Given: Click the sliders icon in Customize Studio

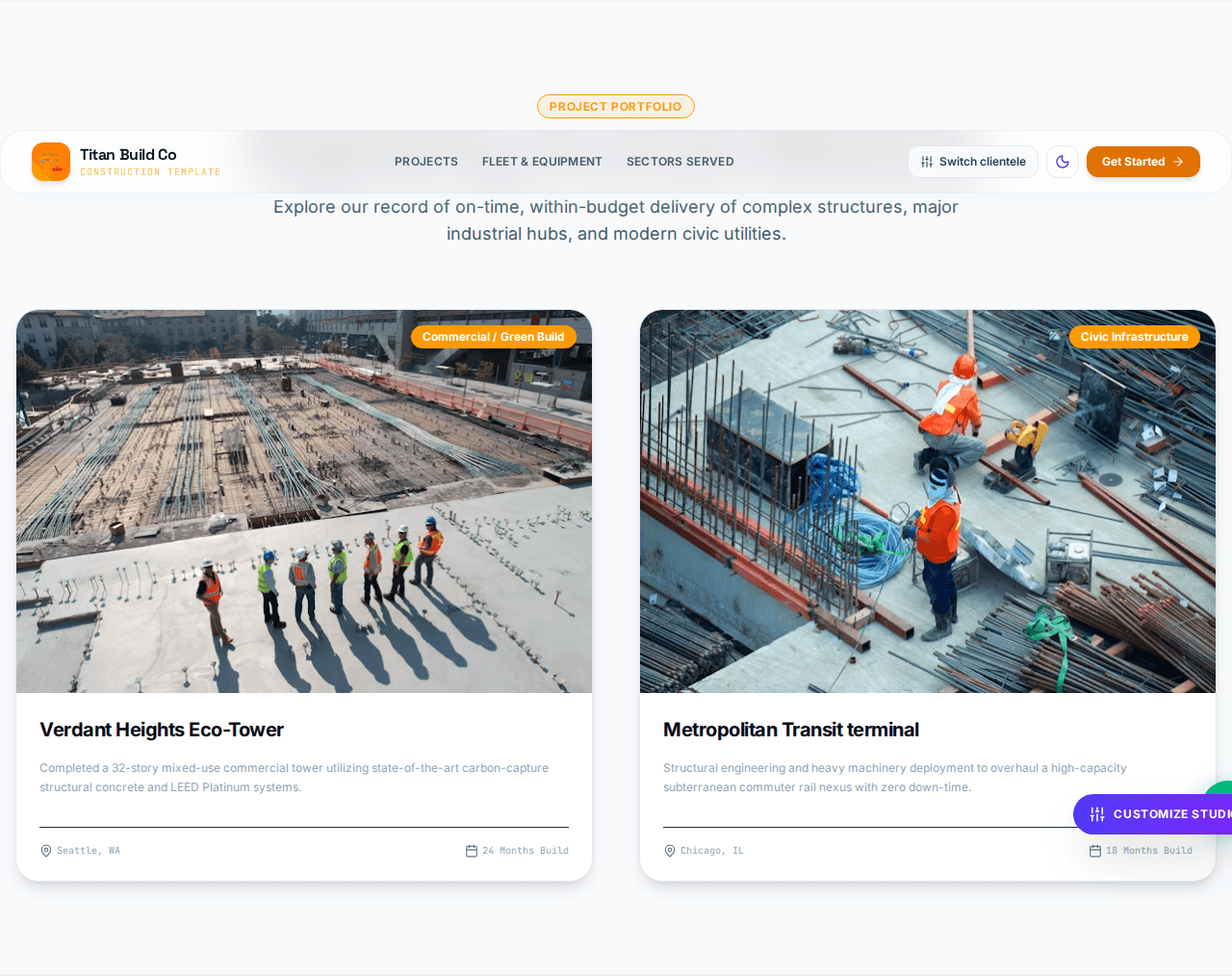Looking at the screenshot, I should tap(1097, 814).
